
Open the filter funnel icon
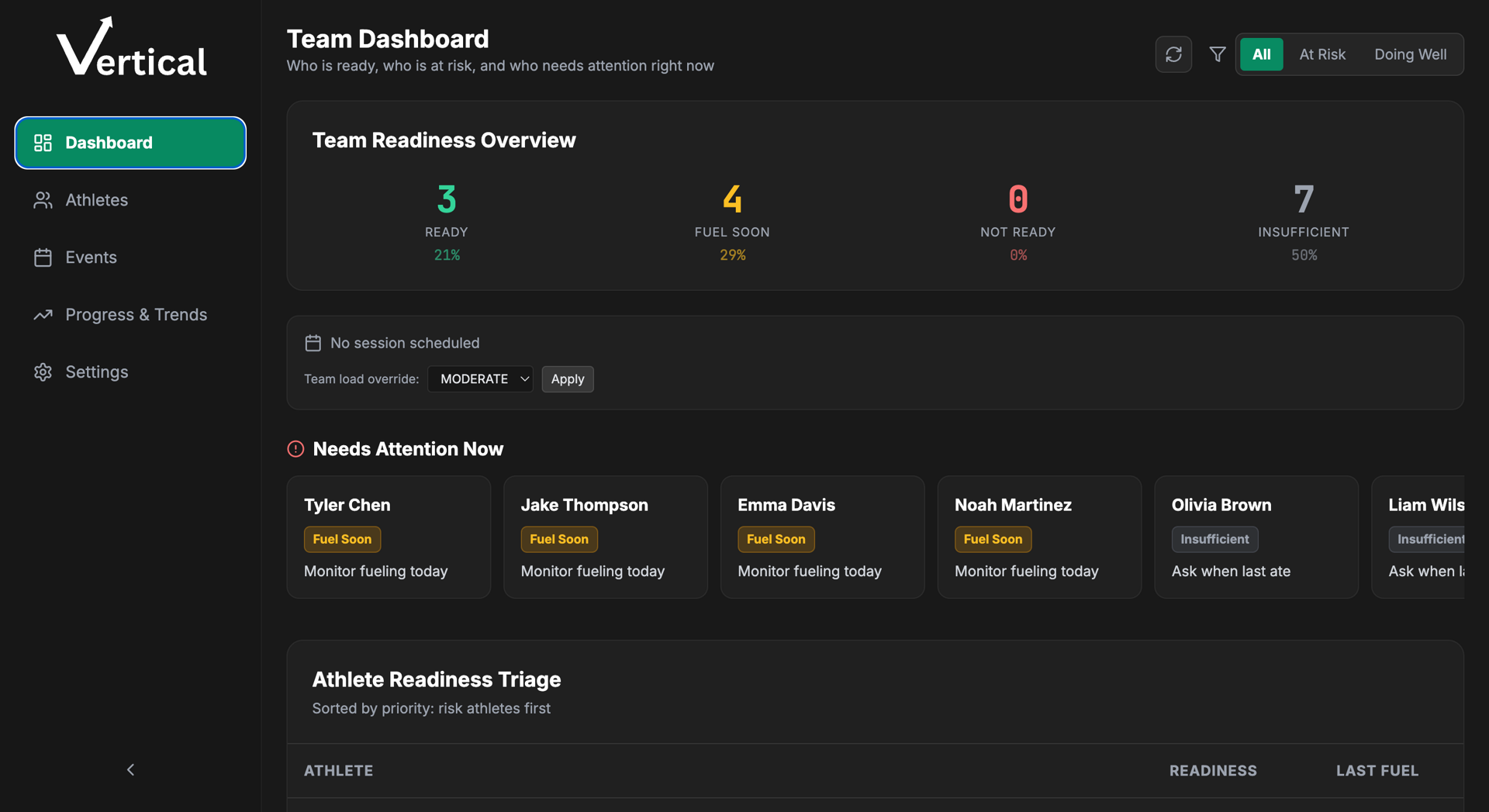pyautogui.click(x=1217, y=54)
